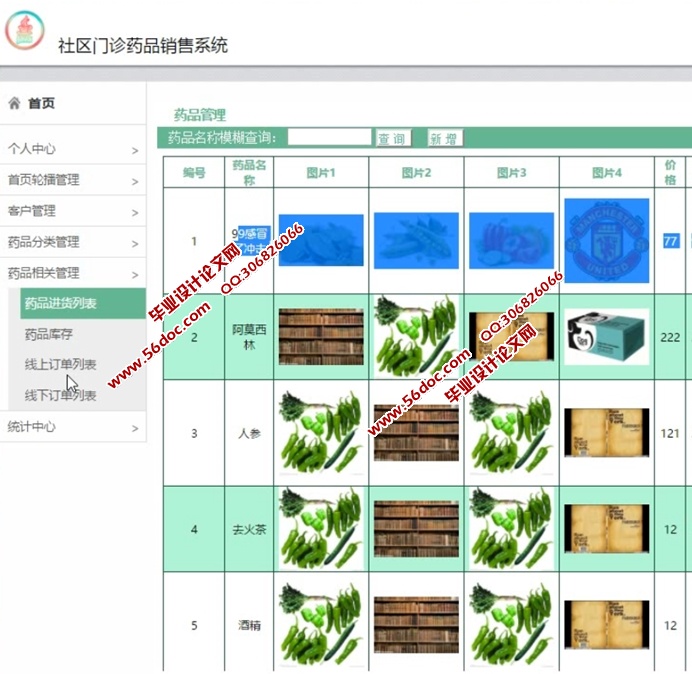Expand the 药品分类管理 menu
Image resolution: width=692 pixels, height=674 pixels.
(x=73, y=242)
